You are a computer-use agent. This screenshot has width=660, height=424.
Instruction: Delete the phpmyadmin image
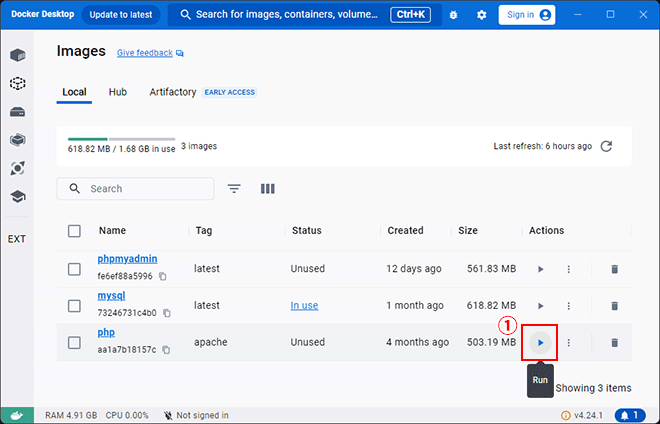(x=615, y=269)
